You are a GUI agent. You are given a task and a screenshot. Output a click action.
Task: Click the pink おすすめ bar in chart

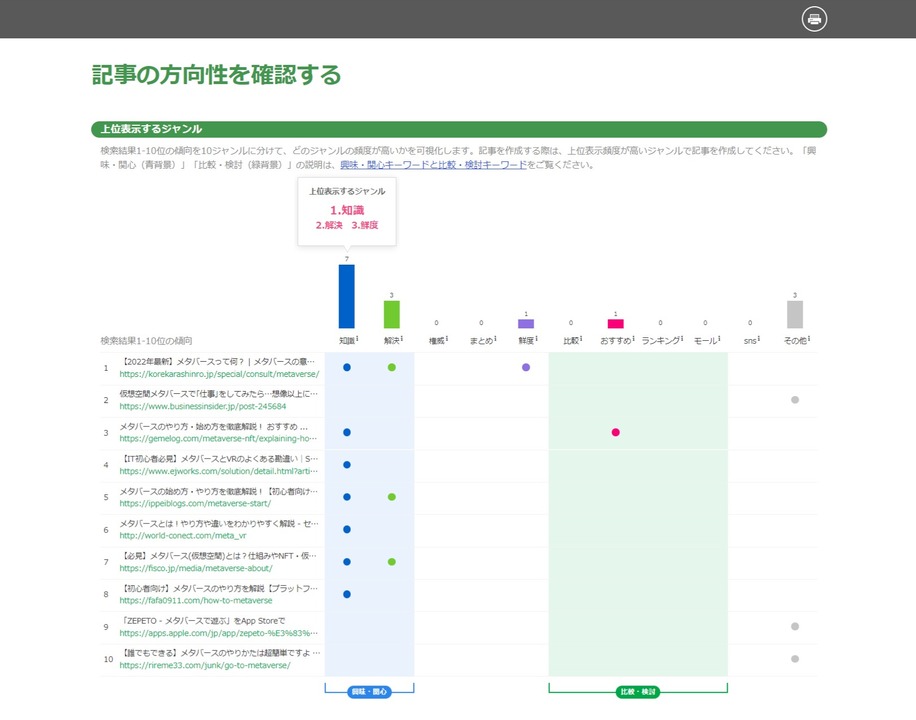(616, 324)
